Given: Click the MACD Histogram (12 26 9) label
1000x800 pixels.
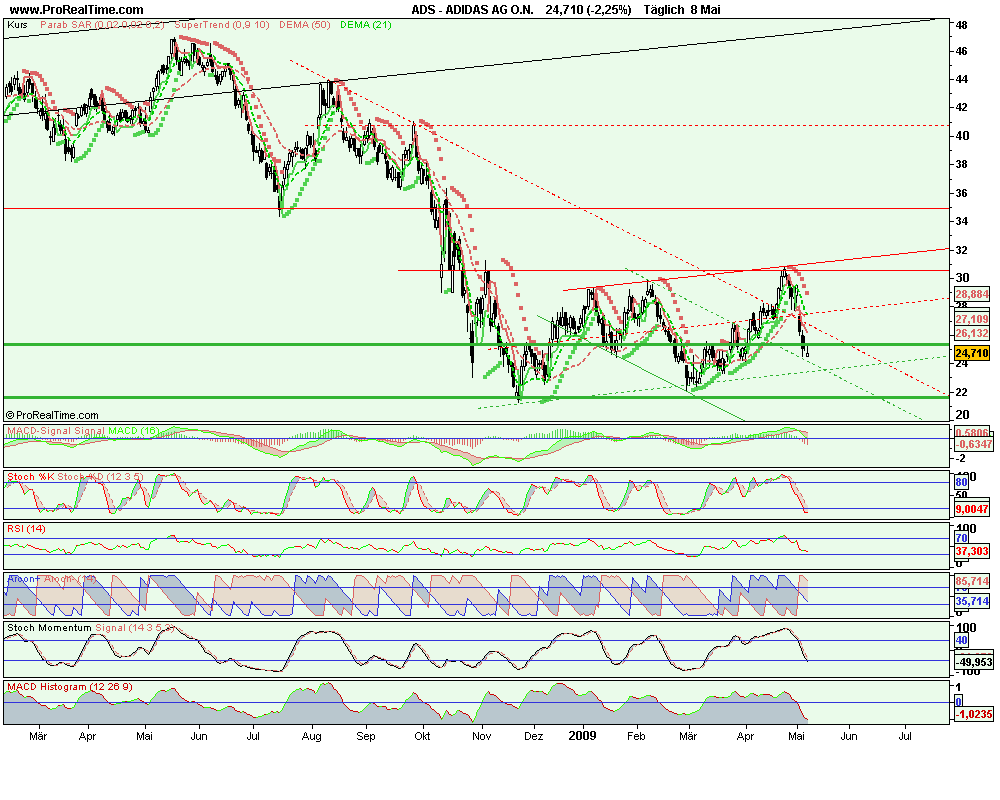Looking at the screenshot, I should coord(68,687).
